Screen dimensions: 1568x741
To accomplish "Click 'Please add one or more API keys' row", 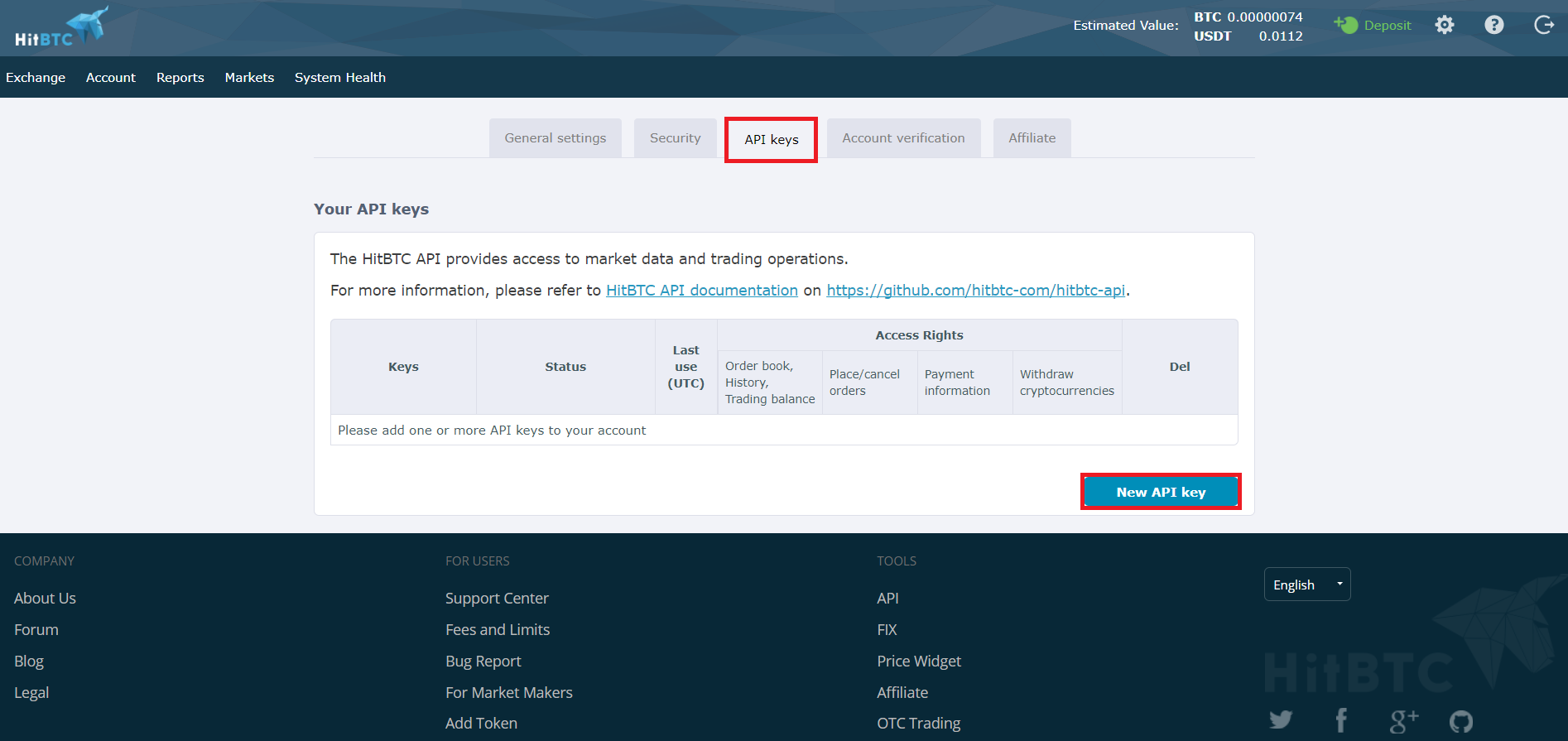I will click(x=784, y=430).
